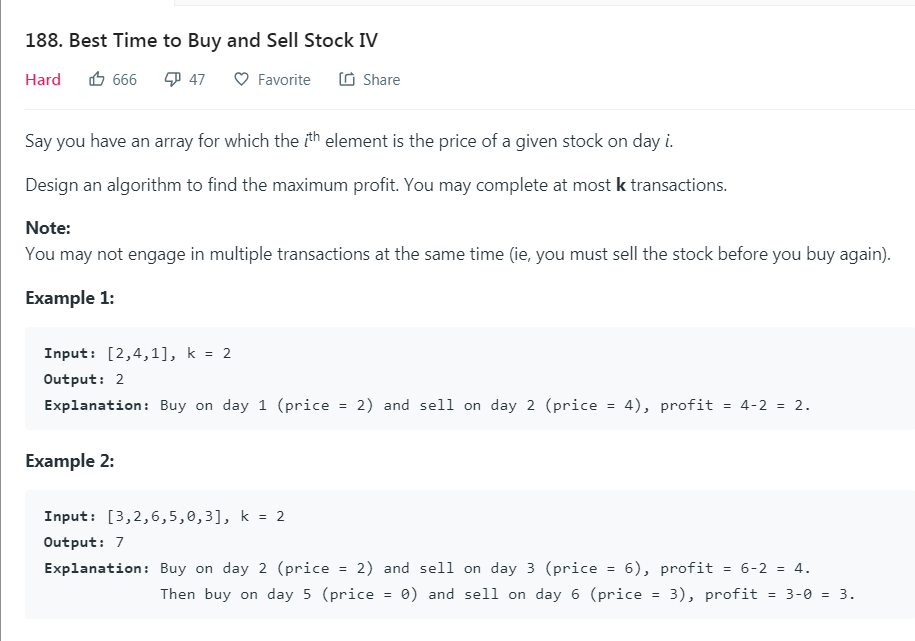Image resolution: width=915 pixels, height=641 pixels.
Task: Click the Example 1 Output: 2 line
Action: point(84,379)
